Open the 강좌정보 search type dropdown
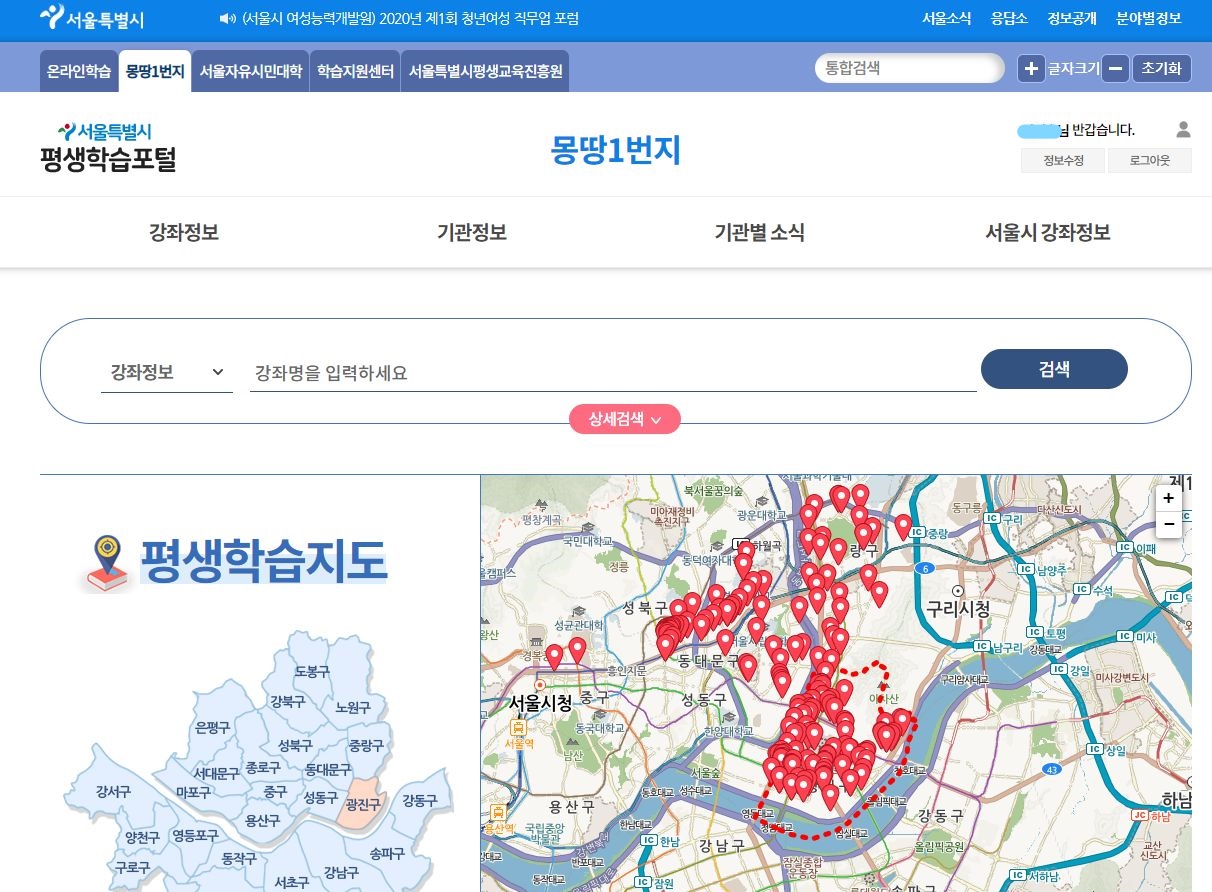1212x892 pixels. [167, 373]
